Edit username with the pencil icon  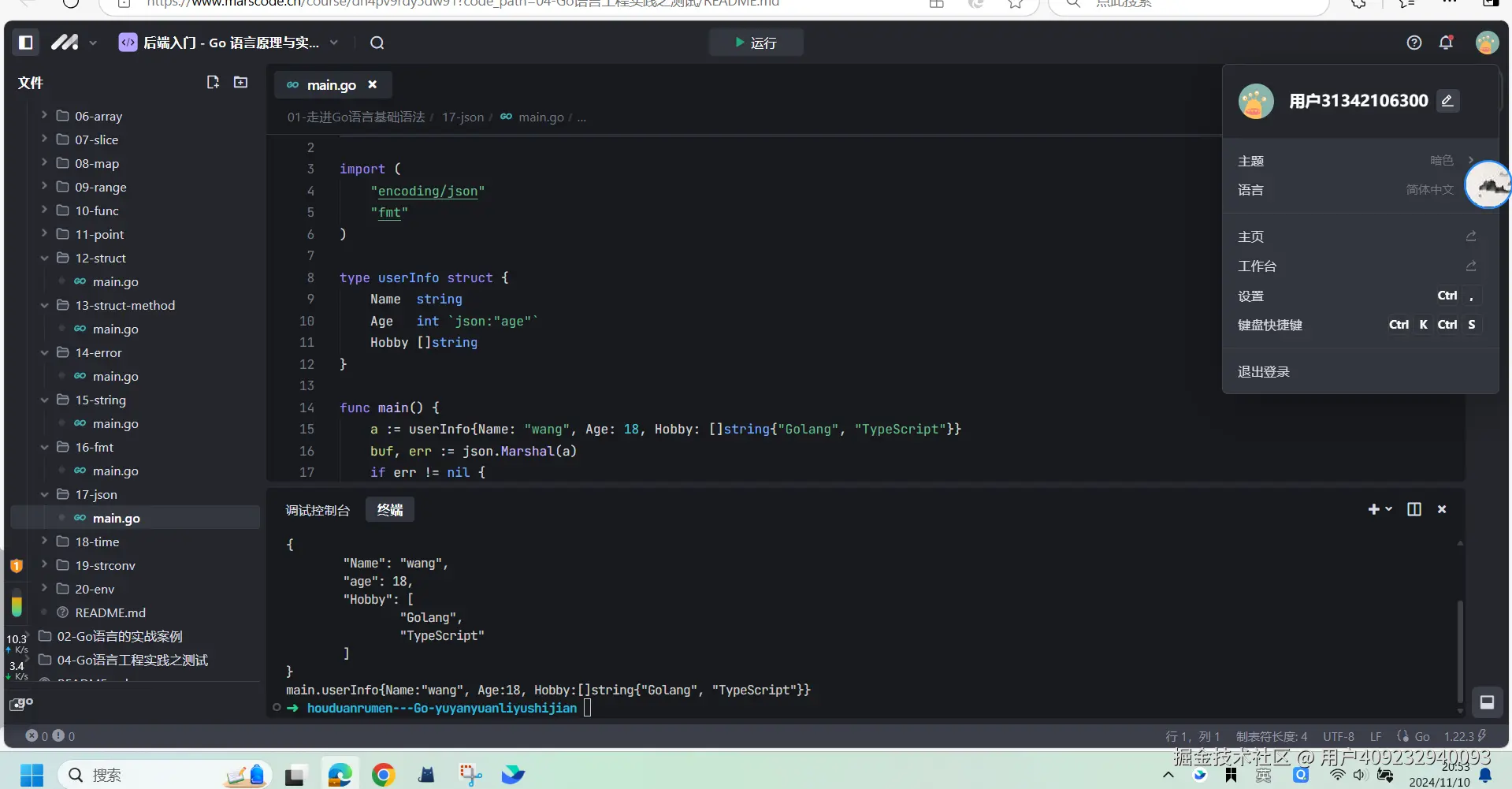1447,101
